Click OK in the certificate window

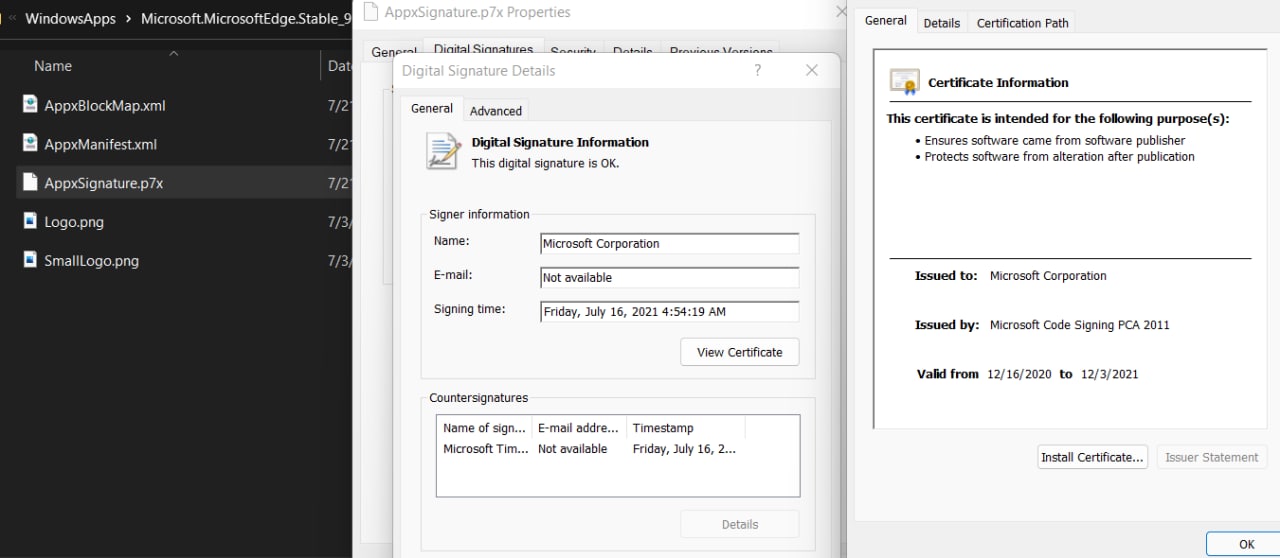point(1246,544)
